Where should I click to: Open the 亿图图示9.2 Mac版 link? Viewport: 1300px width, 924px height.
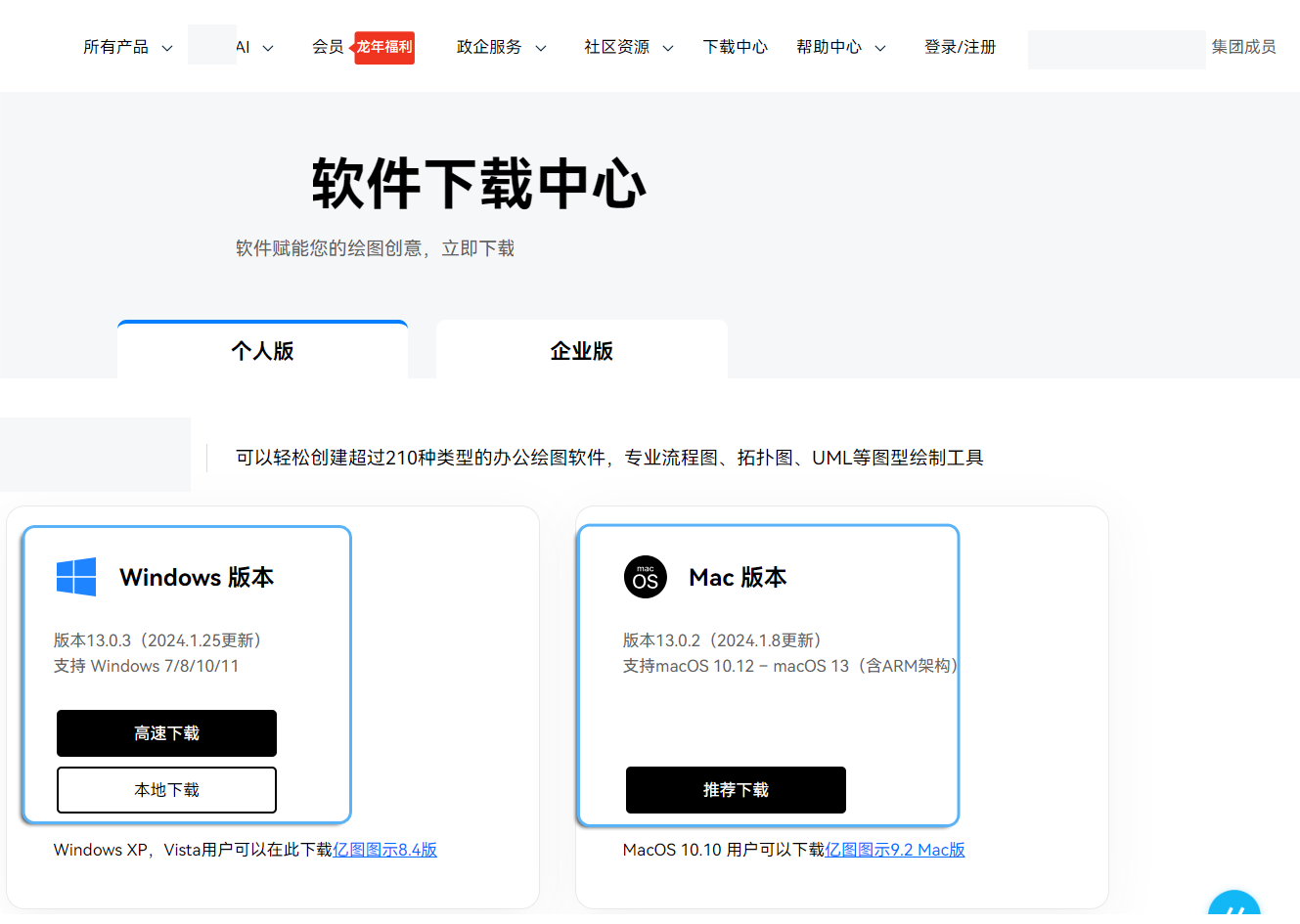pyautogui.click(x=895, y=850)
